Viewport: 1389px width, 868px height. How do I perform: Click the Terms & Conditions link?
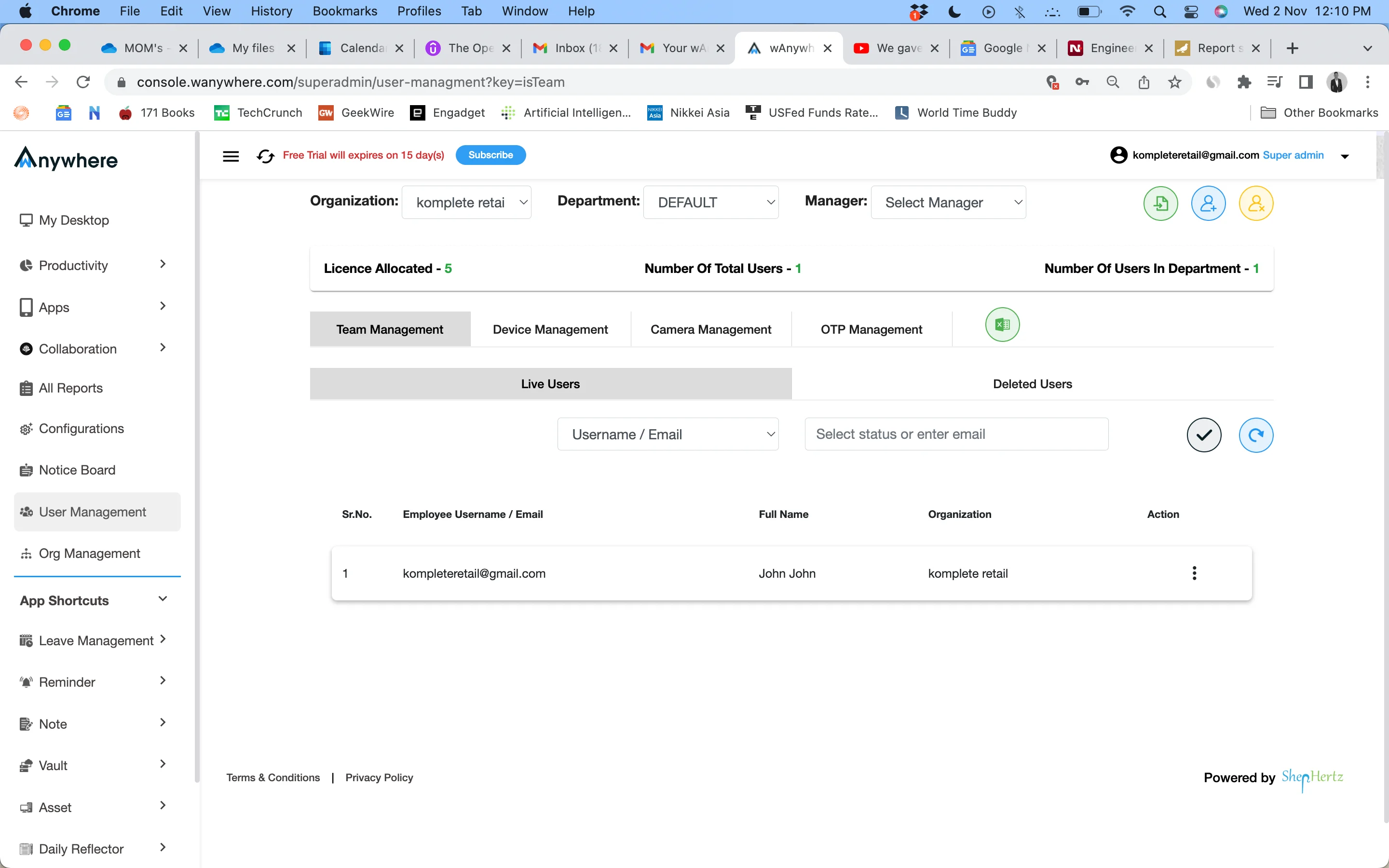click(x=272, y=777)
